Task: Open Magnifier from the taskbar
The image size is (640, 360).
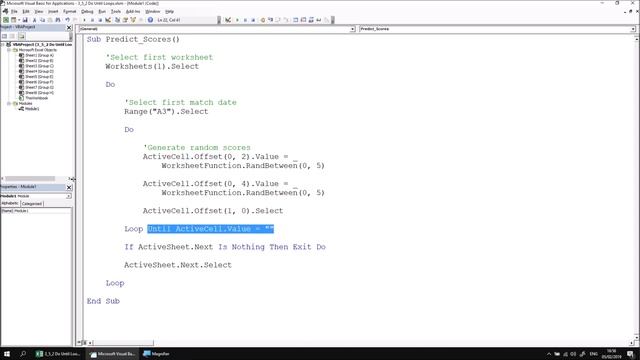Action: (x=156, y=354)
